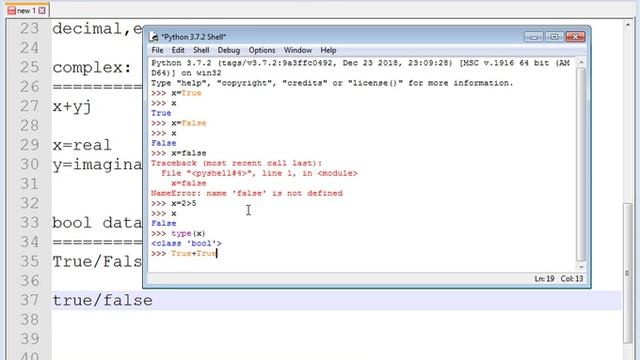Click the '>>> x=2>5' line
This screenshot has height=360, width=640.
pos(174,203)
